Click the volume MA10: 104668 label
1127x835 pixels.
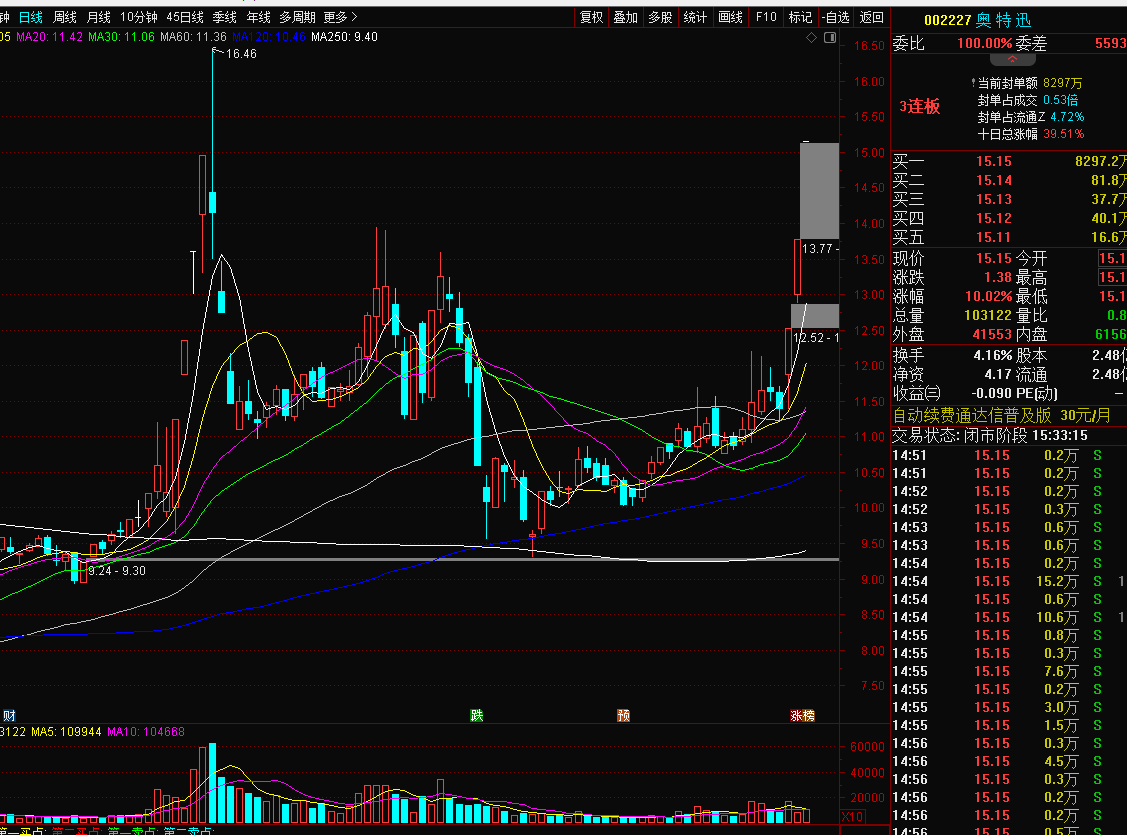pos(146,732)
